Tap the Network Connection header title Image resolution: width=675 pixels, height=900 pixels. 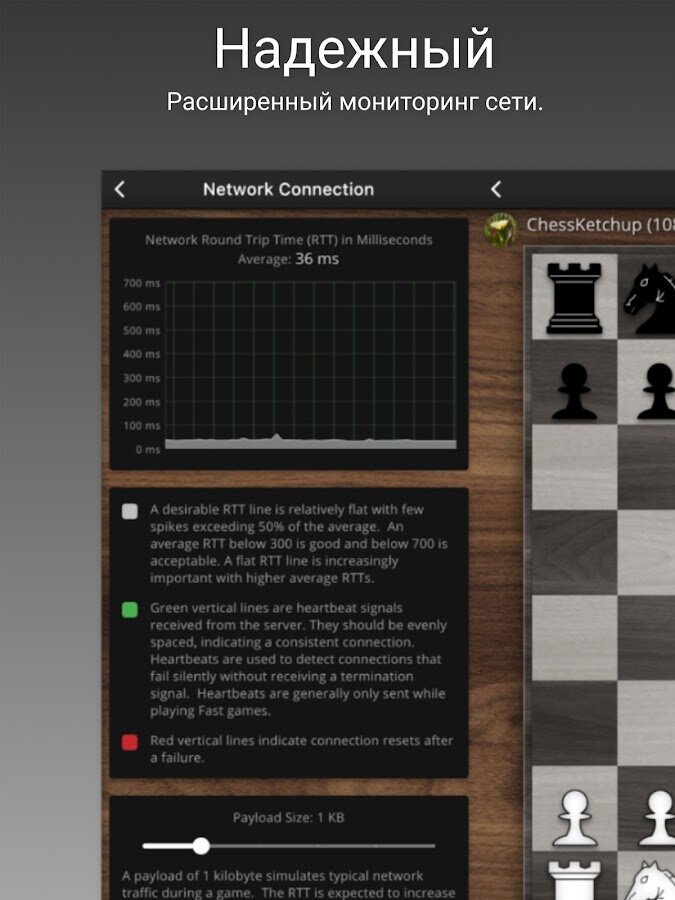point(288,189)
